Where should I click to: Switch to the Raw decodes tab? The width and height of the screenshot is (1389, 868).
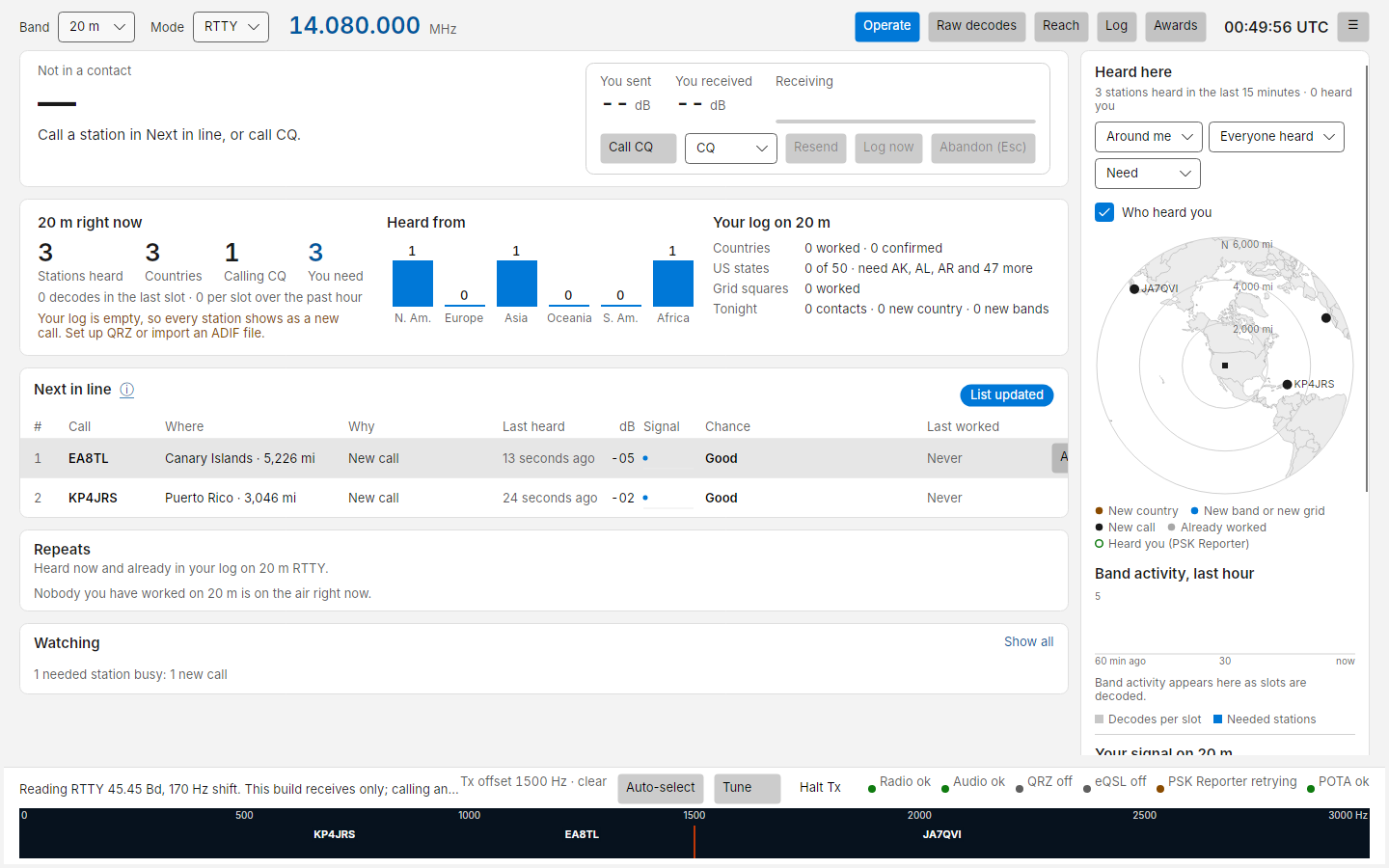pos(976,26)
